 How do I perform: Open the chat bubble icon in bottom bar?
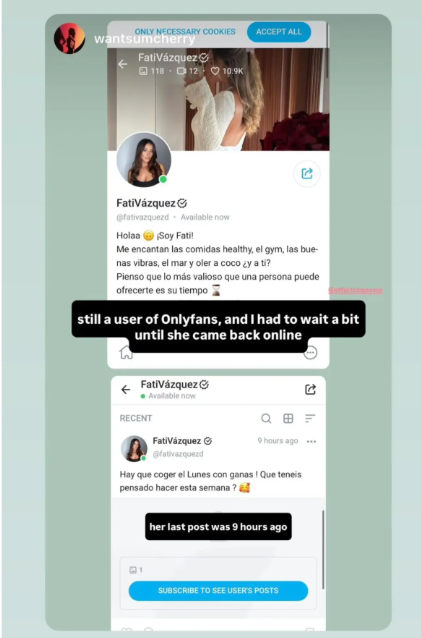[310, 353]
